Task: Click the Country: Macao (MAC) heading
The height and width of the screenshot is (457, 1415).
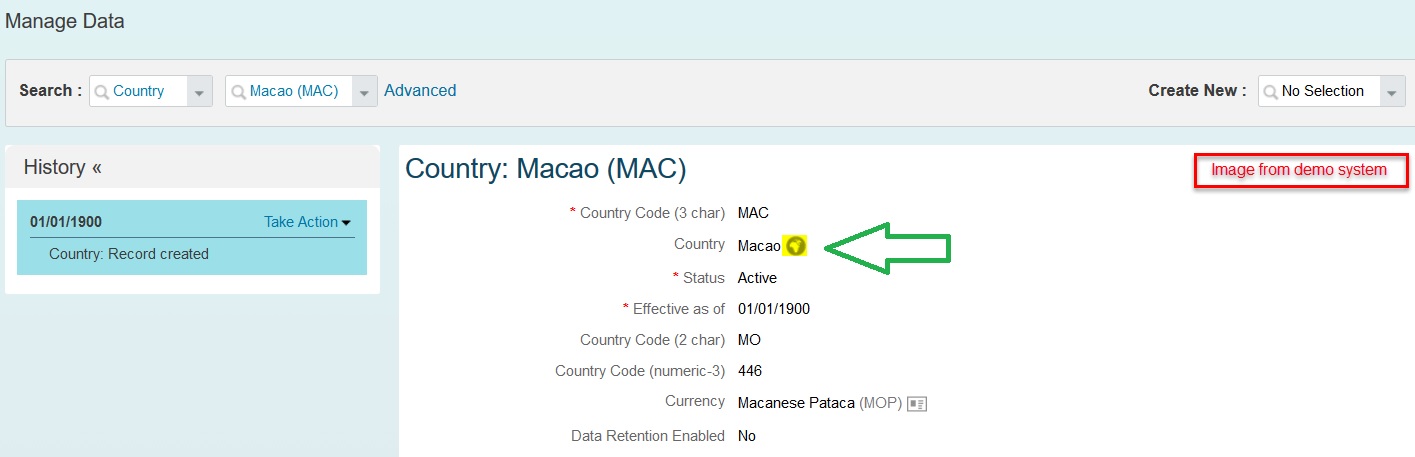Action: coord(546,169)
